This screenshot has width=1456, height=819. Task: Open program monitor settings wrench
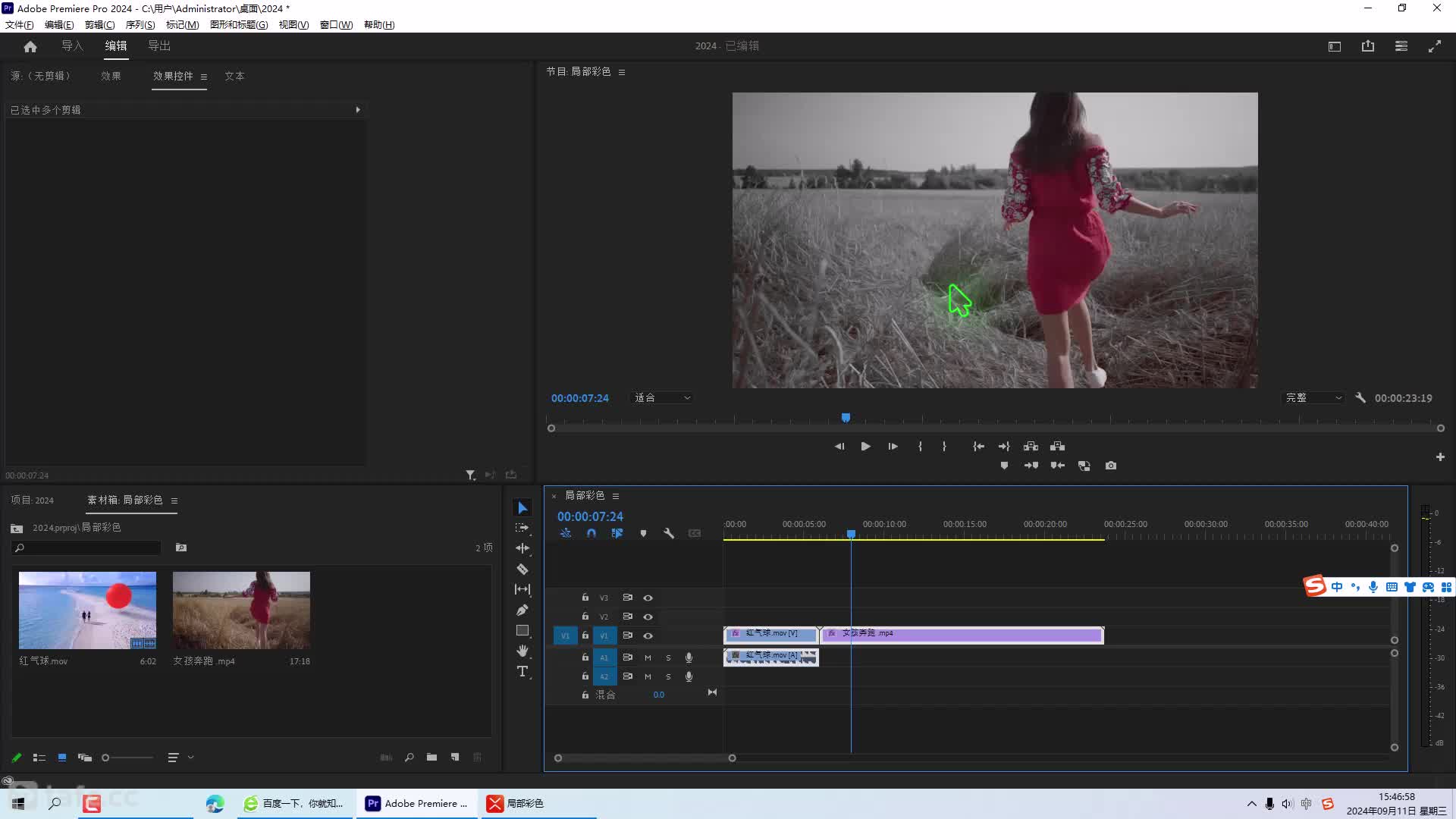tap(1360, 397)
